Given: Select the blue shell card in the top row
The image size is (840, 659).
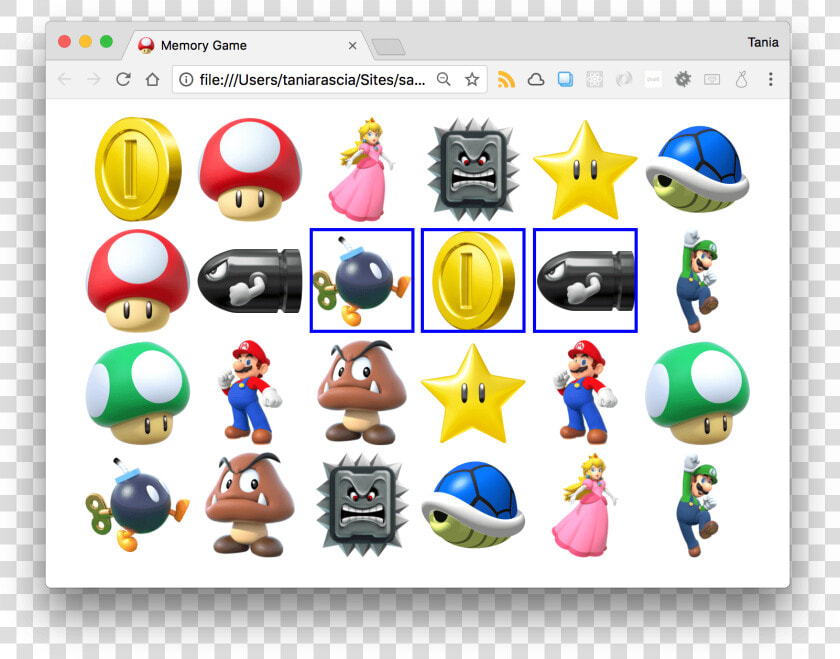Looking at the screenshot, I should [697, 169].
